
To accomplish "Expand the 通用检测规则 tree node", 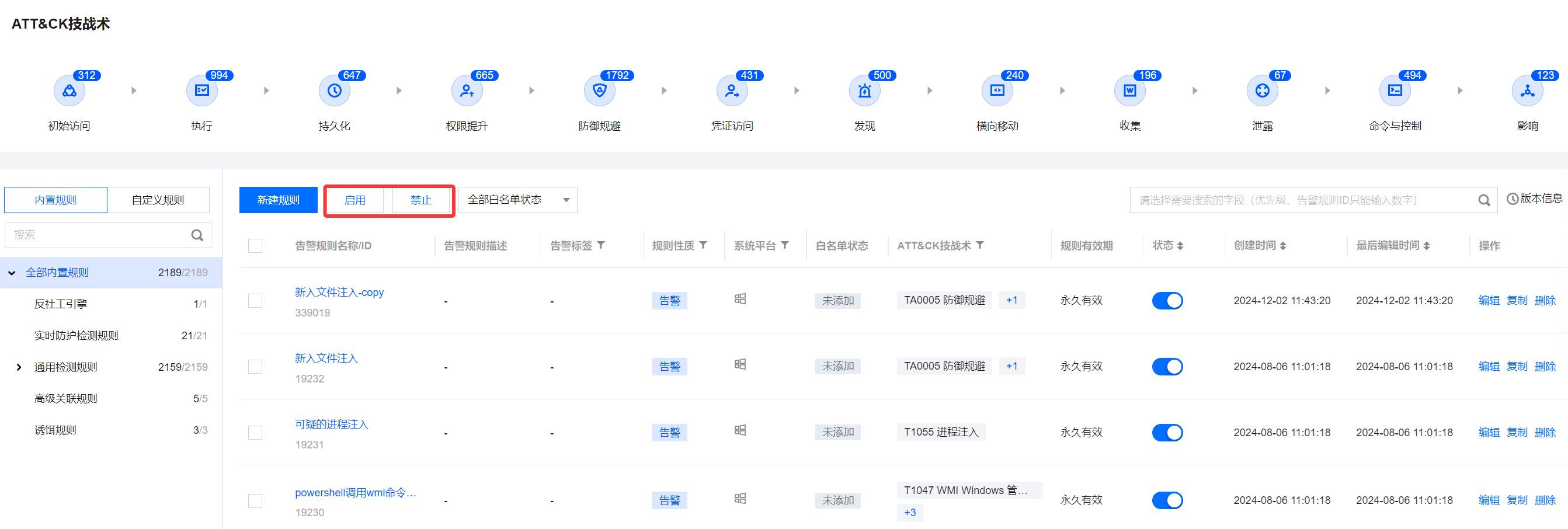I will [x=19, y=367].
